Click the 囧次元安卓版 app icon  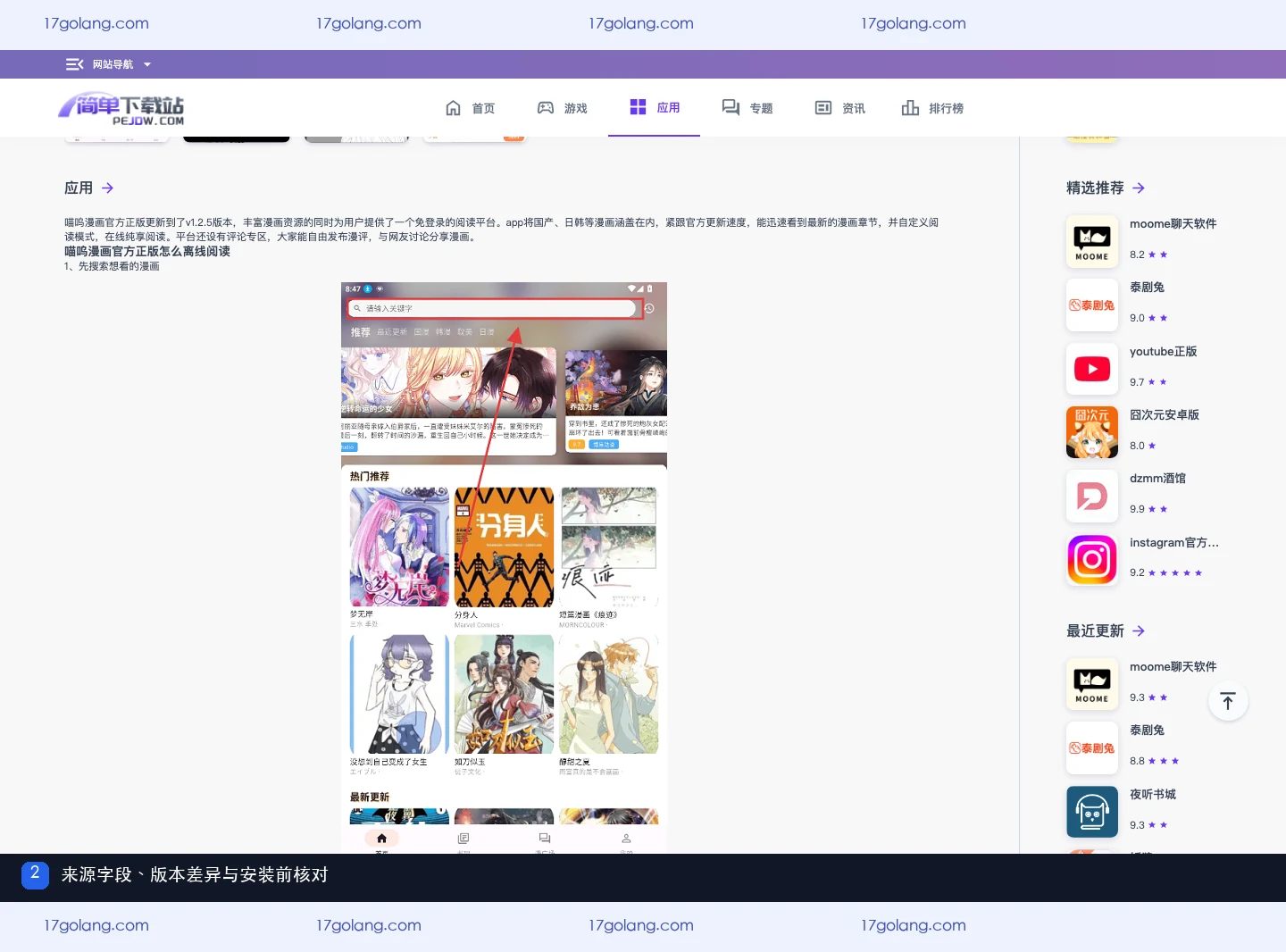[1092, 432]
